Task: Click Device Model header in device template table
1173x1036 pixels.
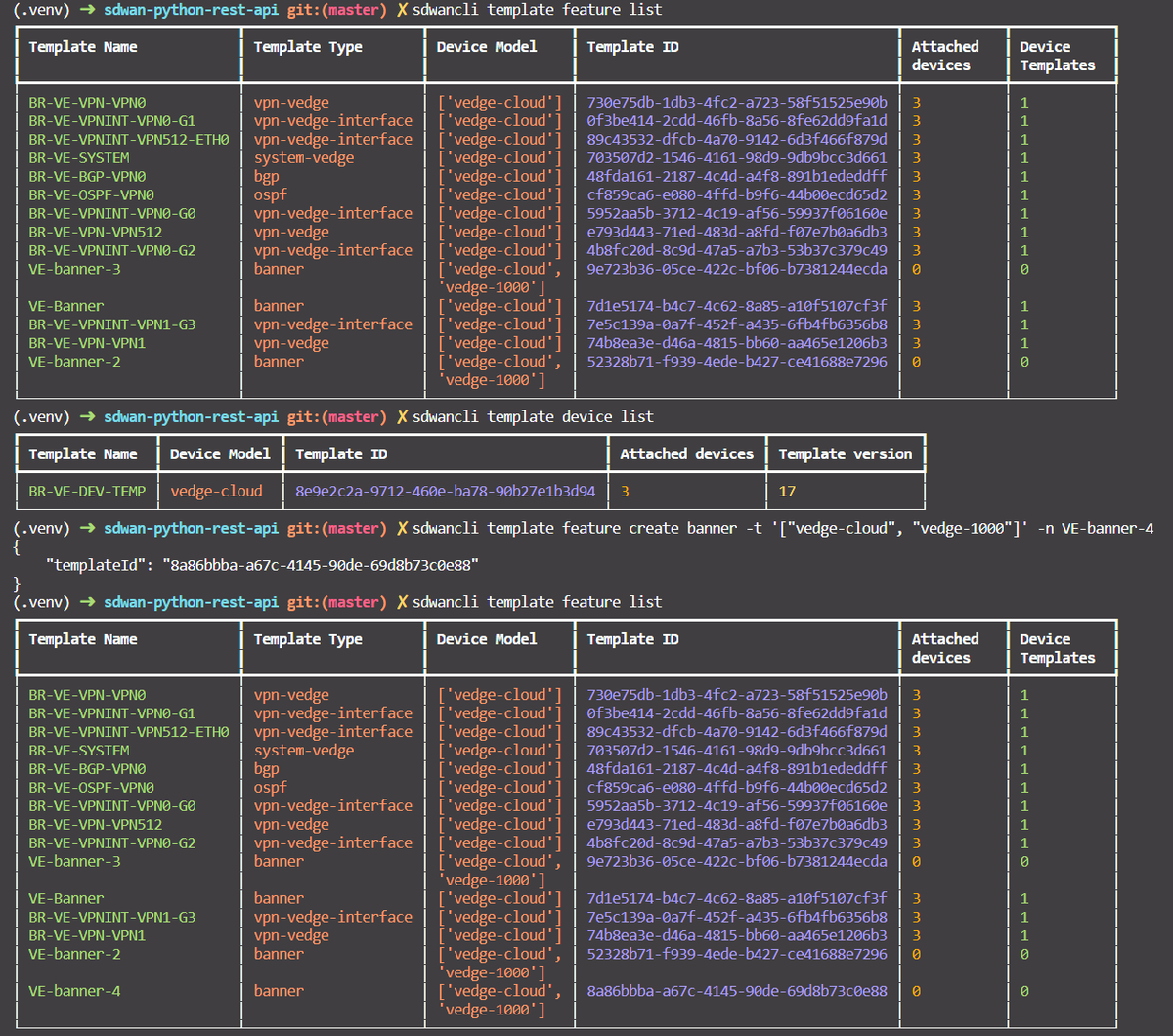Action: click(x=220, y=453)
